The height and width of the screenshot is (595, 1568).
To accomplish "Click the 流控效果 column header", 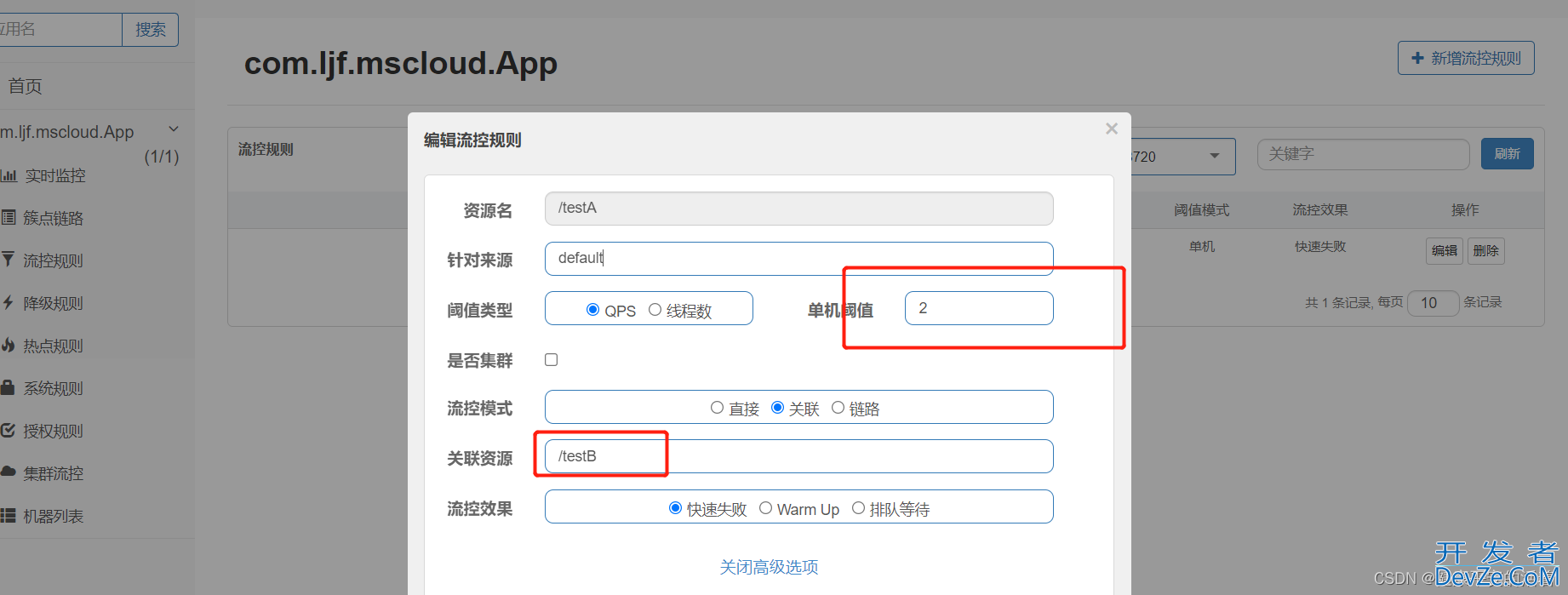I will coord(1320,210).
